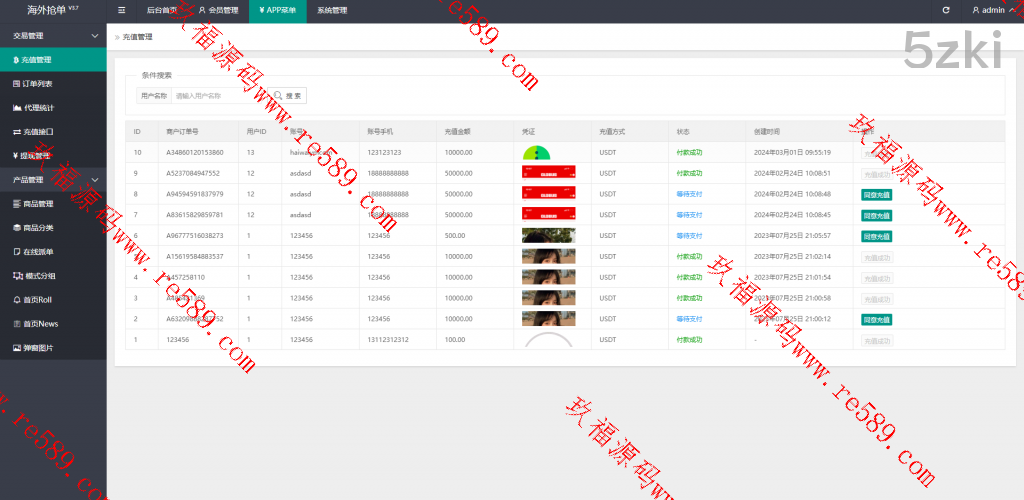The width and height of the screenshot is (1024, 500).
Task: Open 商品分类 in the sidebar
Action: (x=38, y=227)
